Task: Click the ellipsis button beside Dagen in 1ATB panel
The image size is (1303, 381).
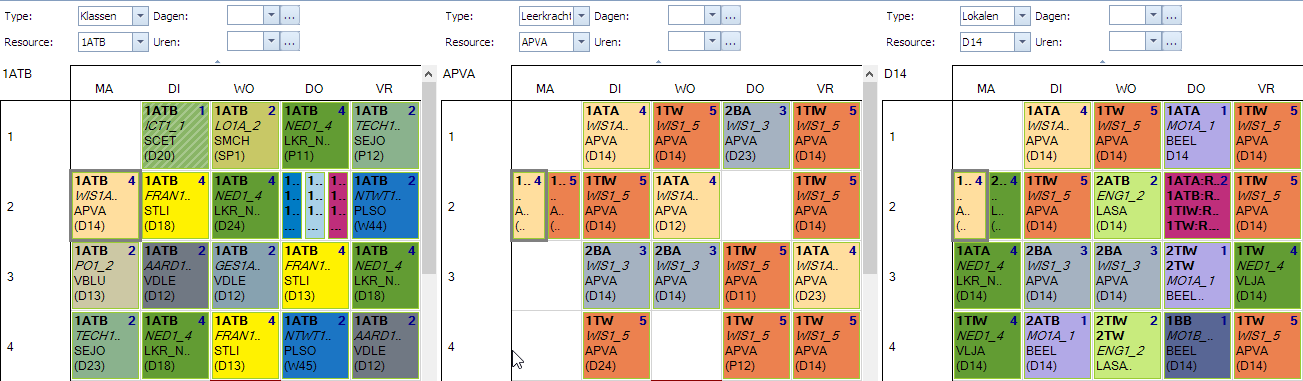Action: click(290, 16)
